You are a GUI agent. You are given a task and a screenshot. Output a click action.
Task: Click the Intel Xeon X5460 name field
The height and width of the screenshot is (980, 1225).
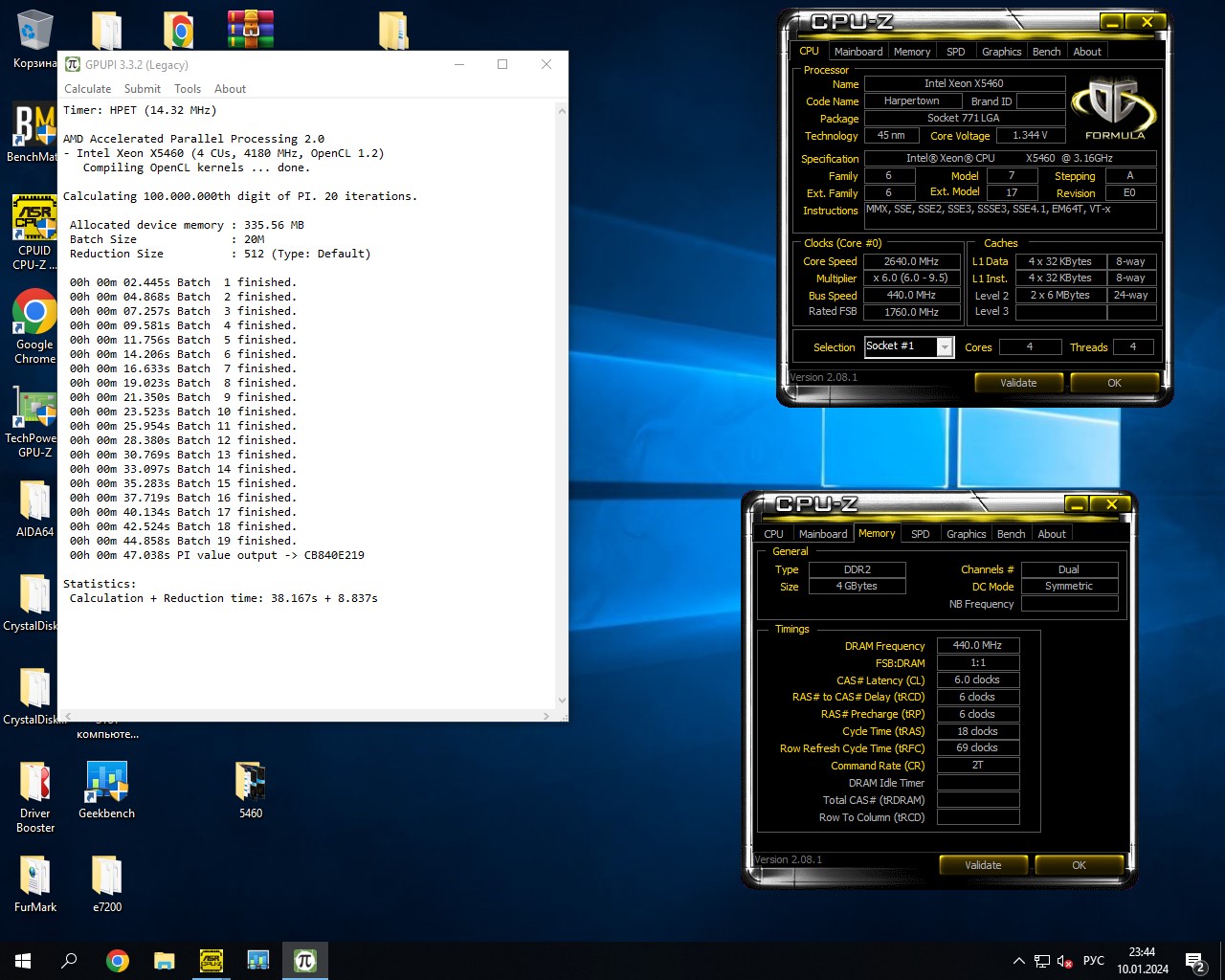964,83
